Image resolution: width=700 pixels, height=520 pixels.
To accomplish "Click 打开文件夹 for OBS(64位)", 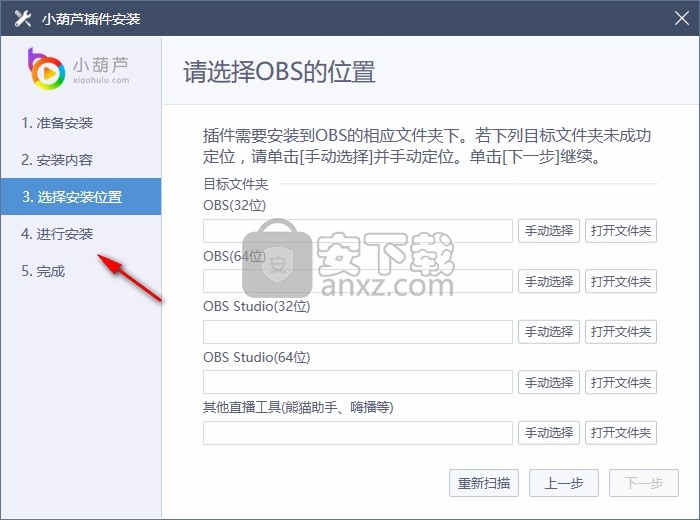I will (x=621, y=281).
